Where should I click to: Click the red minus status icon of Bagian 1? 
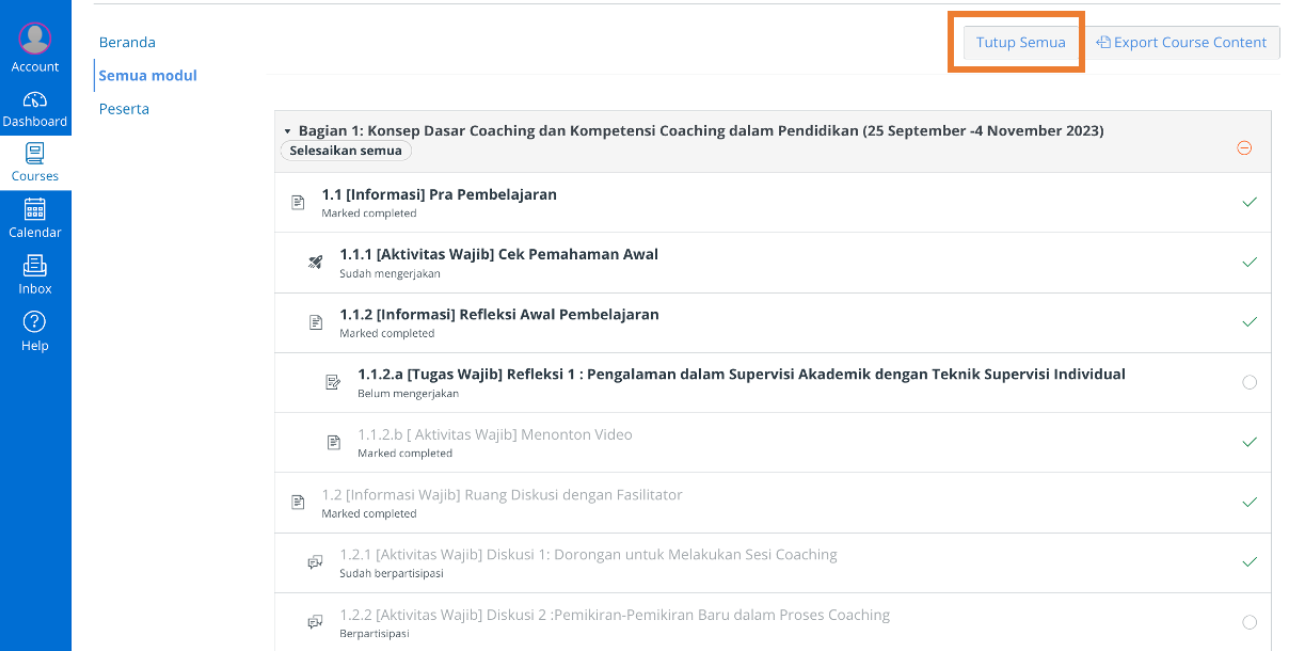[x=1244, y=148]
